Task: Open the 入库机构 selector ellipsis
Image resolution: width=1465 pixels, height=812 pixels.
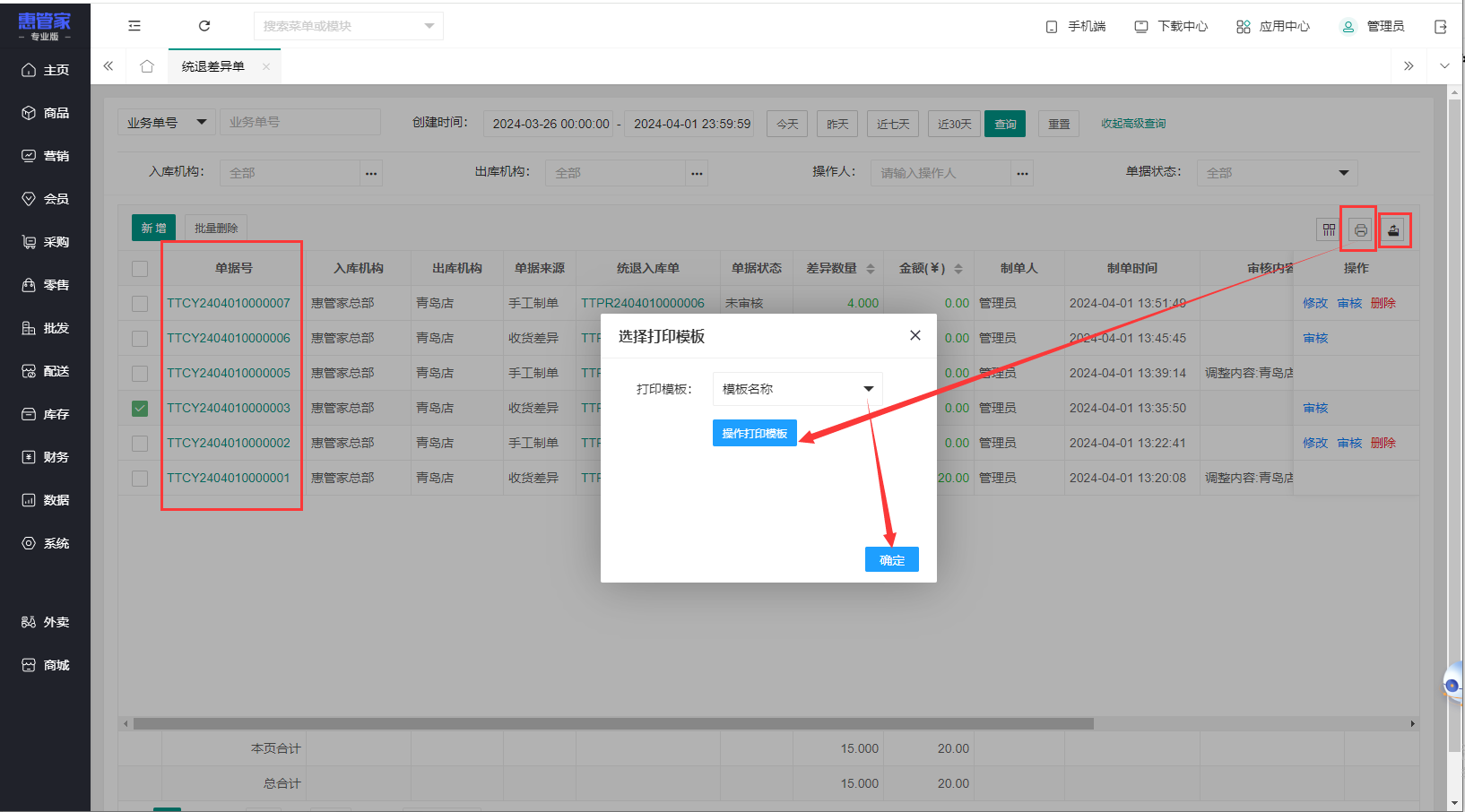Action: (371, 173)
